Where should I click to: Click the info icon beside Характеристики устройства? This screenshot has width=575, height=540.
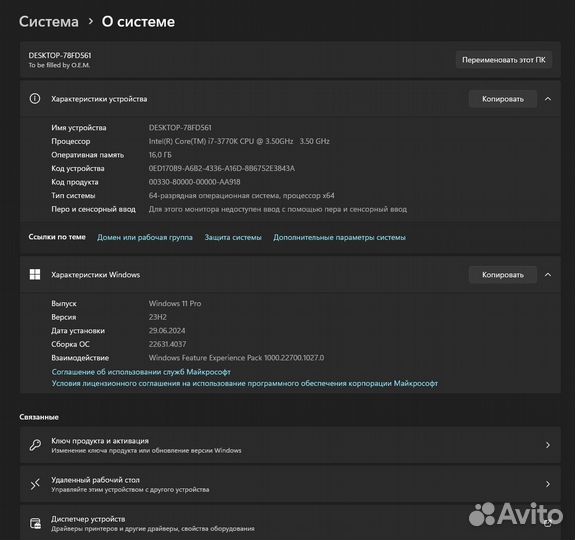(35, 99)
